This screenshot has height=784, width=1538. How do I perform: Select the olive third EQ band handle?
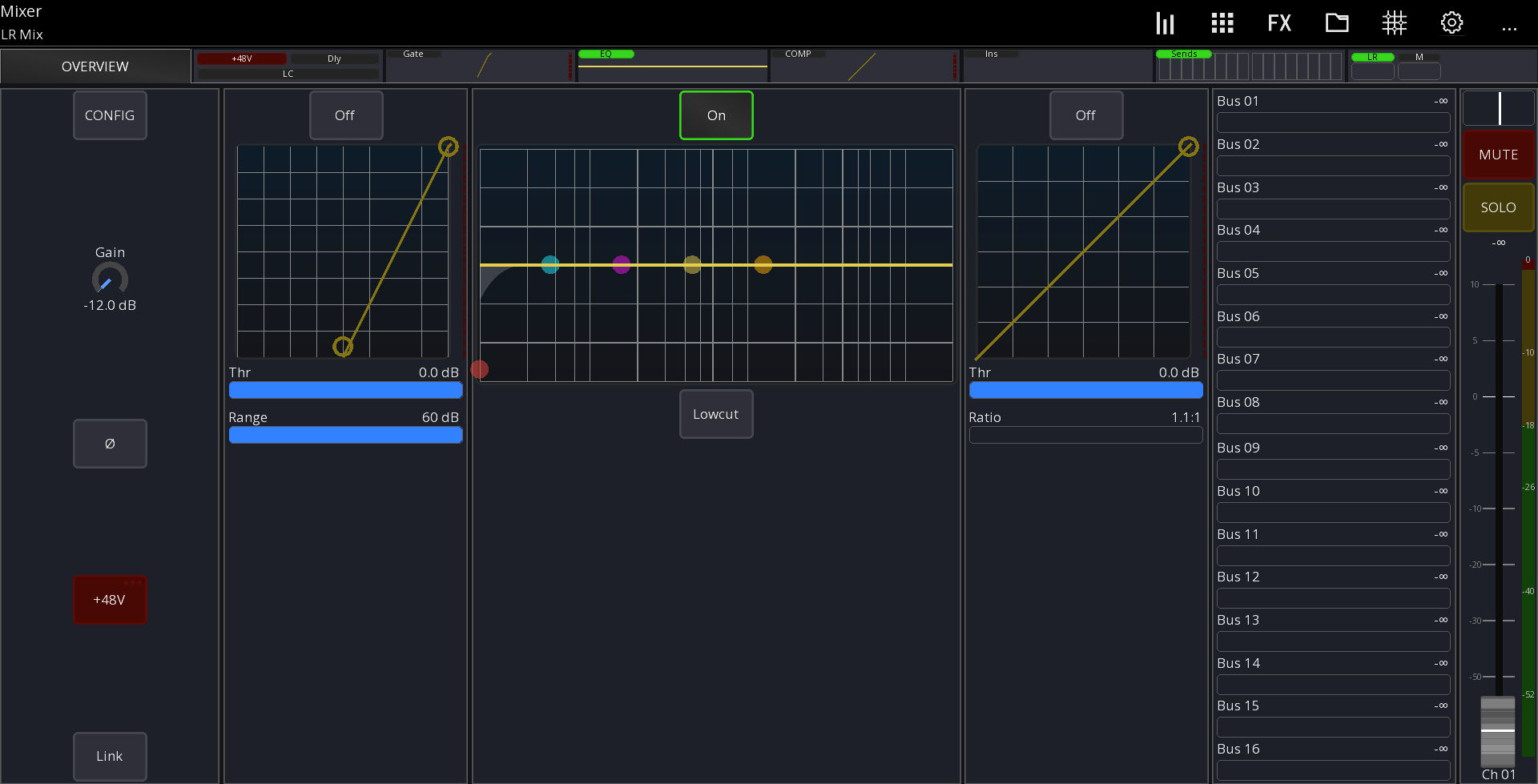coord(692,264)
